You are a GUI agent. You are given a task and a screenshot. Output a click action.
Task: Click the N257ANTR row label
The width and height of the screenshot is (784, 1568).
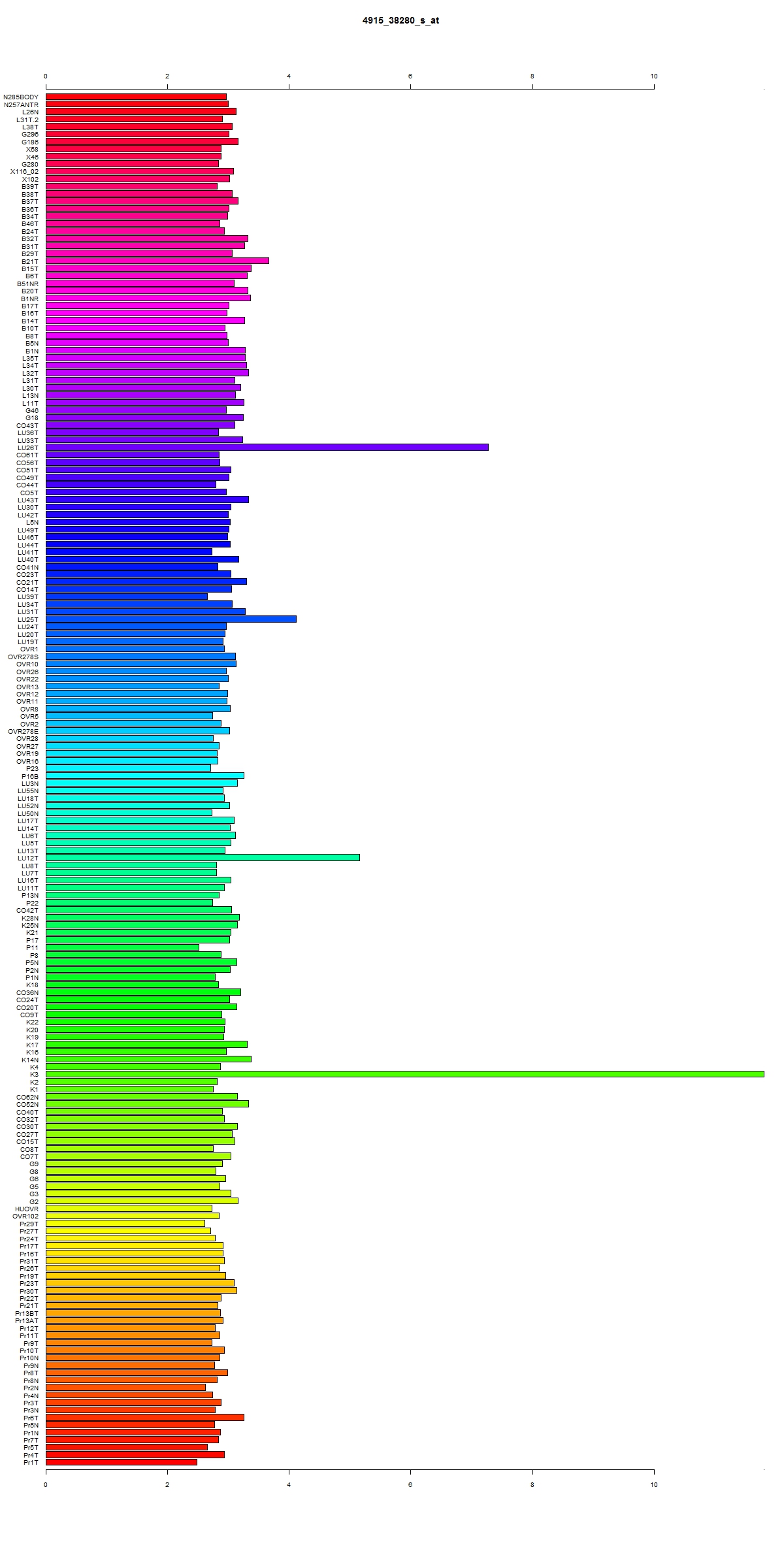click(x=21, y=105)
